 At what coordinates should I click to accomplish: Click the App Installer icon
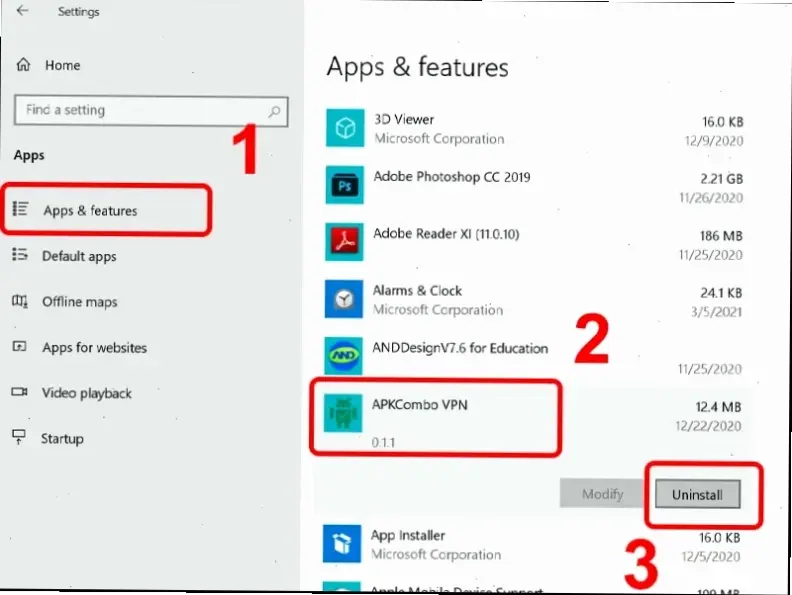pyautogui.click(x=342, y=544)
